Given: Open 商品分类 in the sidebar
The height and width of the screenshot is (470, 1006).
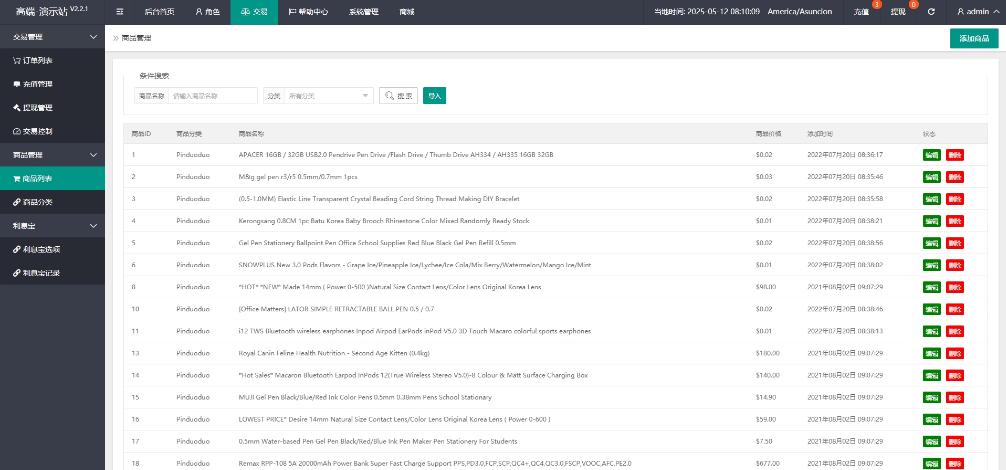Looking at the screenshot, I should click(x=38, y=202).
